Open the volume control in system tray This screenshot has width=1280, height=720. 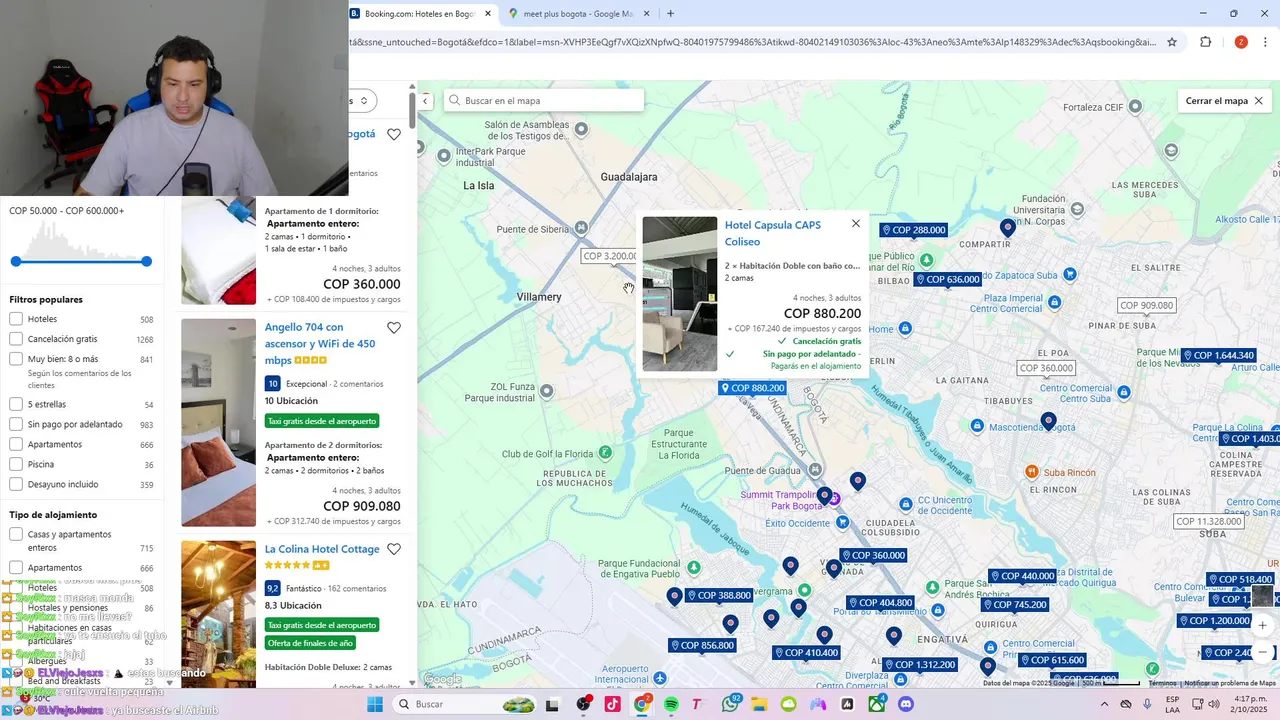click(x=1213, y=704)
